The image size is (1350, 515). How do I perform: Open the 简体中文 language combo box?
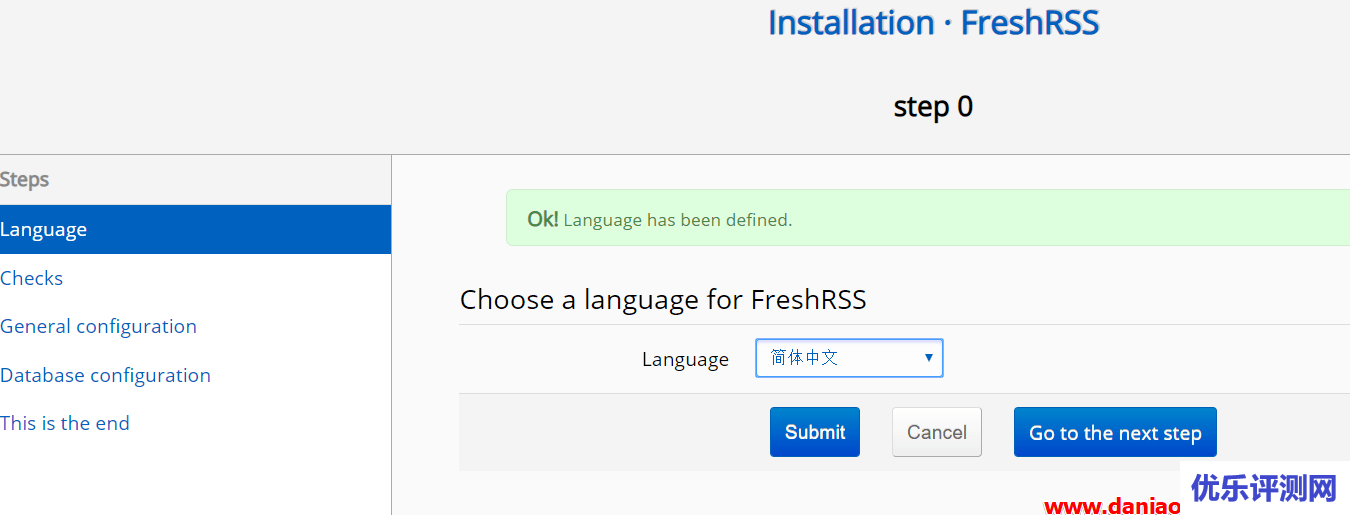[x=849, y=358]
